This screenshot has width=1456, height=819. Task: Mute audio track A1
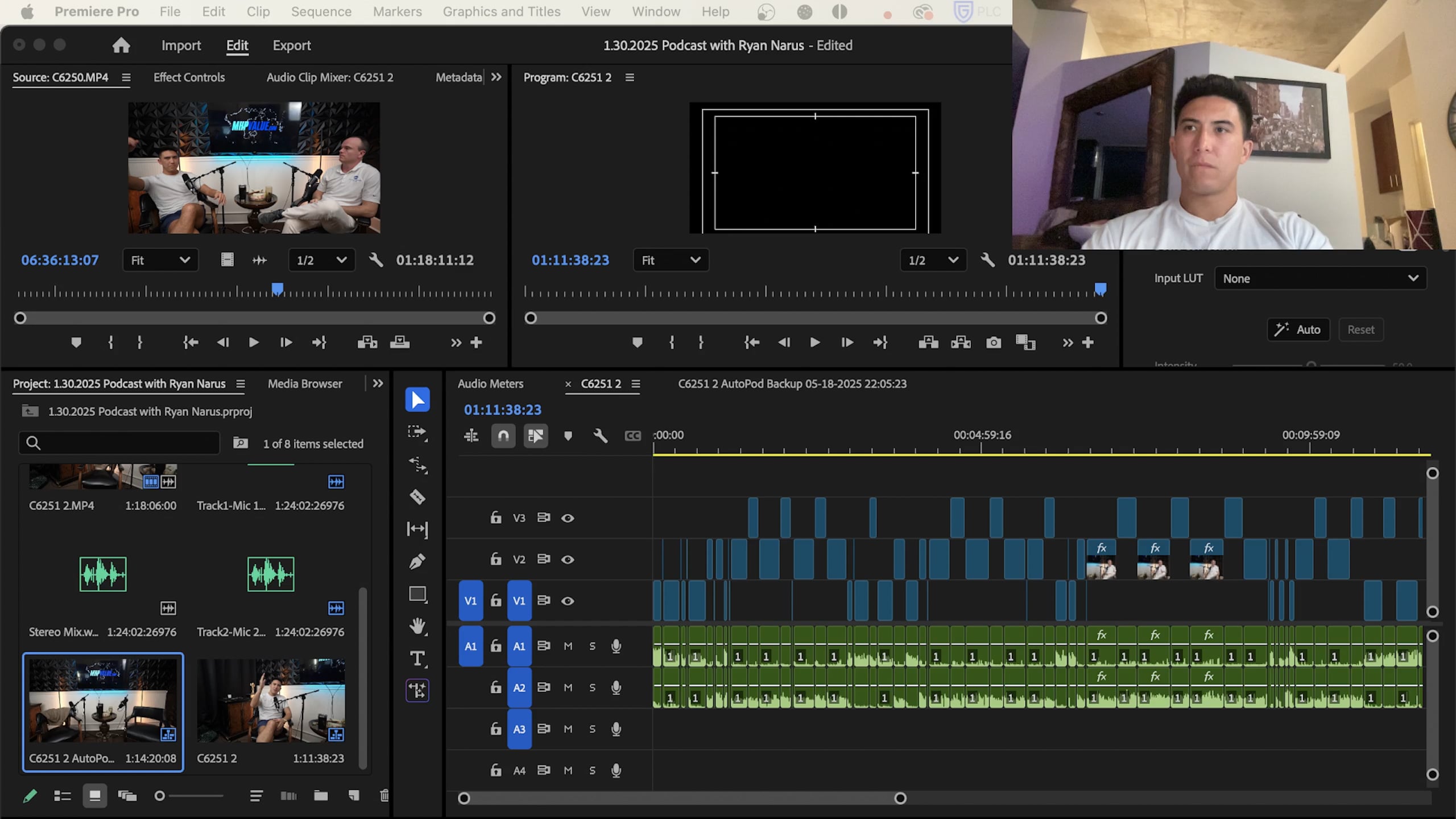(567, 646)
